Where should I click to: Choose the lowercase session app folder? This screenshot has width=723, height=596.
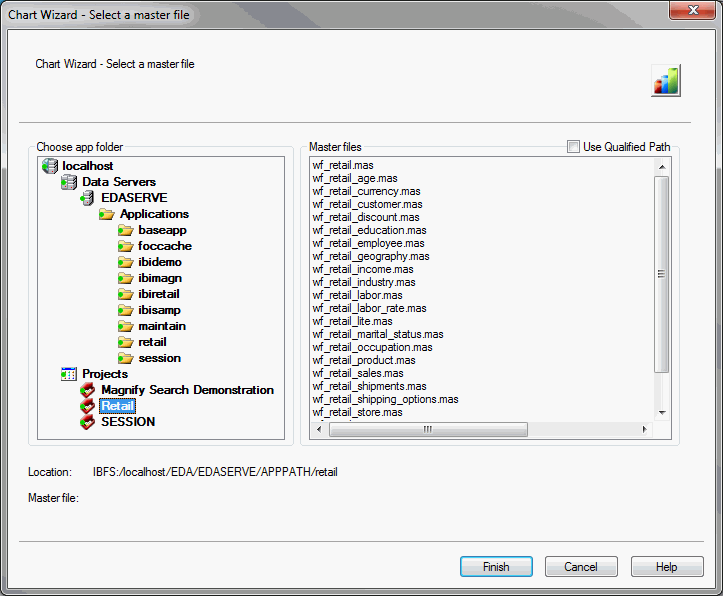[x=159, y=358]
